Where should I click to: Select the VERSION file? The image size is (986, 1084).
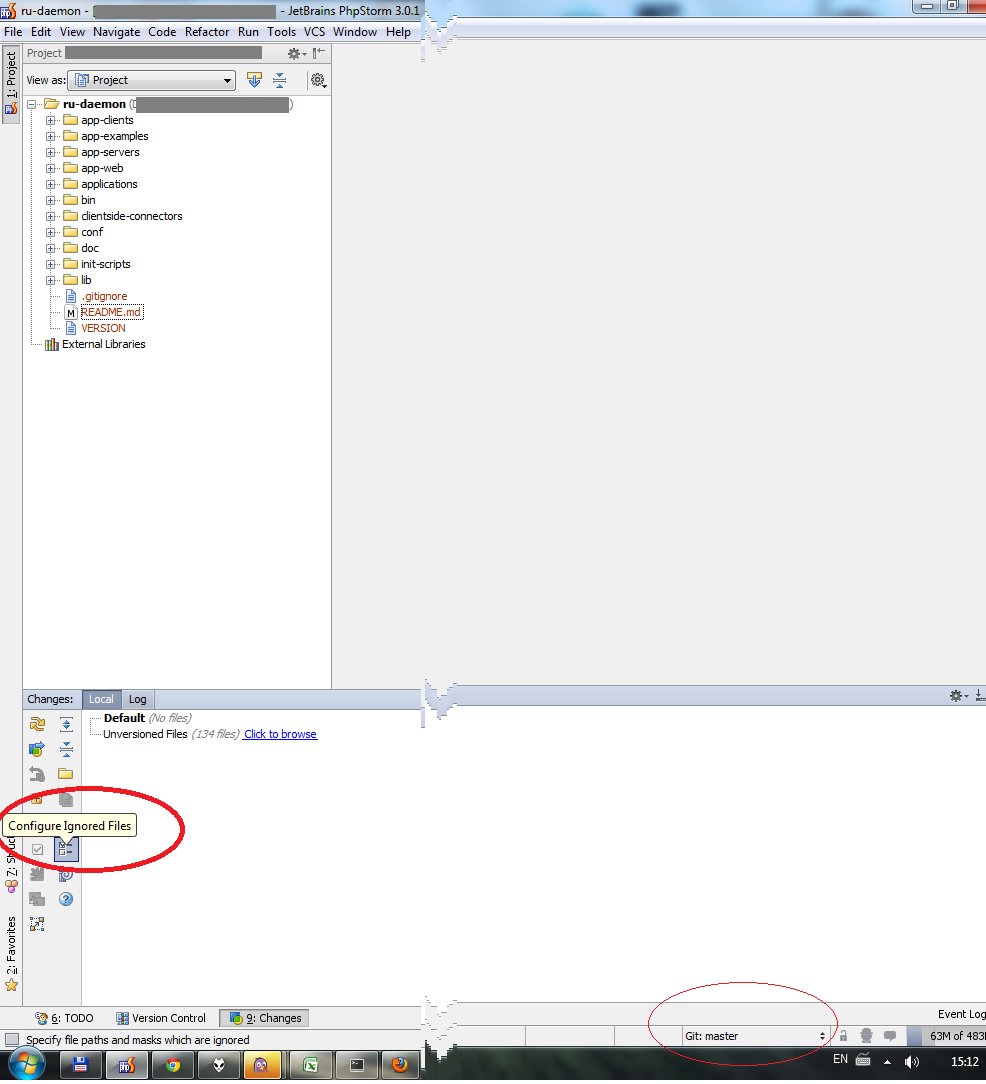pos(103,328)
